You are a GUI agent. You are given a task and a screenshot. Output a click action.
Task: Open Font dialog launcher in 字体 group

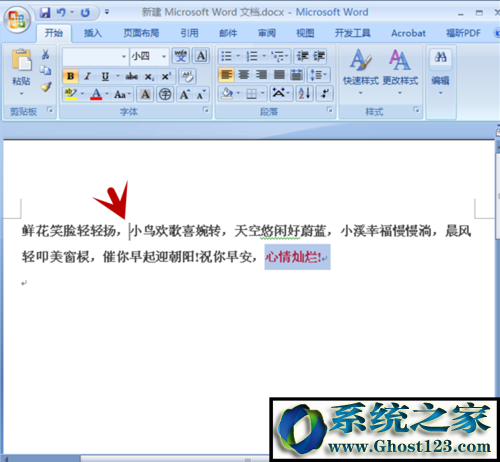click(206, 110)
